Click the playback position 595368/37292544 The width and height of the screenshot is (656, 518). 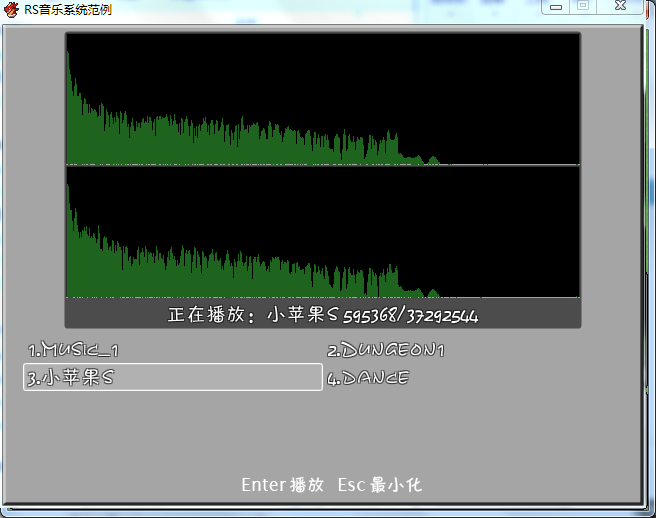pos(410,316)
